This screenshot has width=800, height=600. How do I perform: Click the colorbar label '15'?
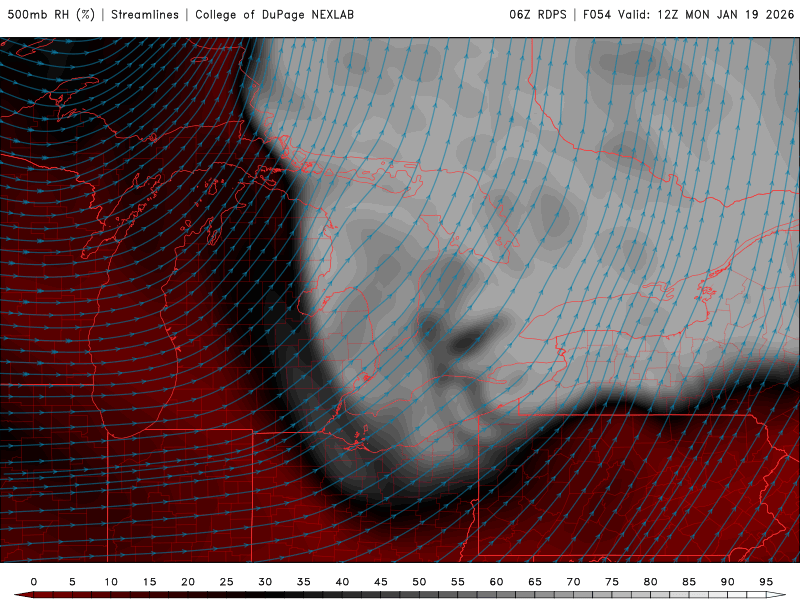coord(149,582)
